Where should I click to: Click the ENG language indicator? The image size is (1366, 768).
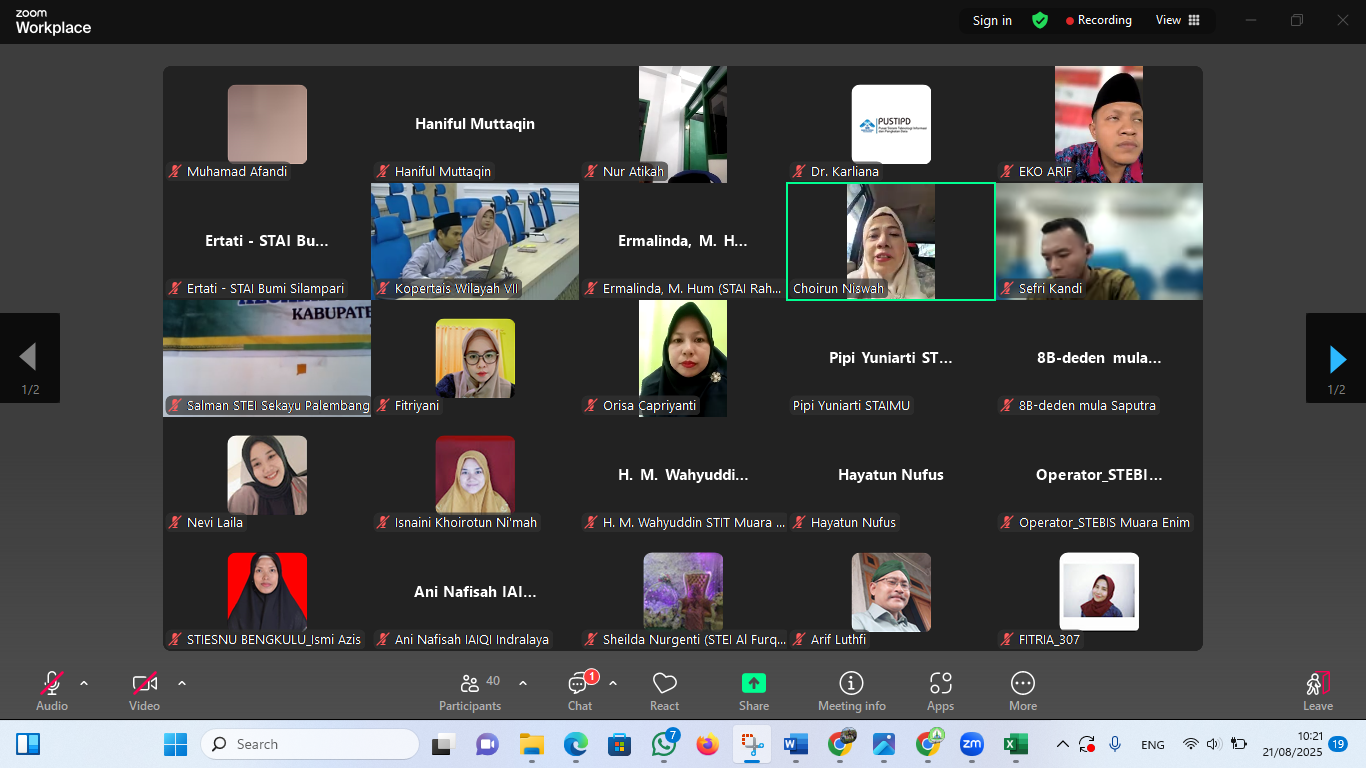point(1153,745)
